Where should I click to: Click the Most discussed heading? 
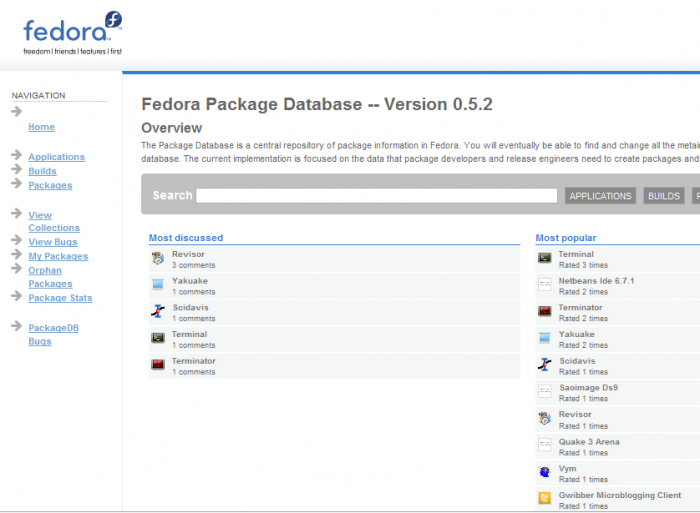point(186,238)
